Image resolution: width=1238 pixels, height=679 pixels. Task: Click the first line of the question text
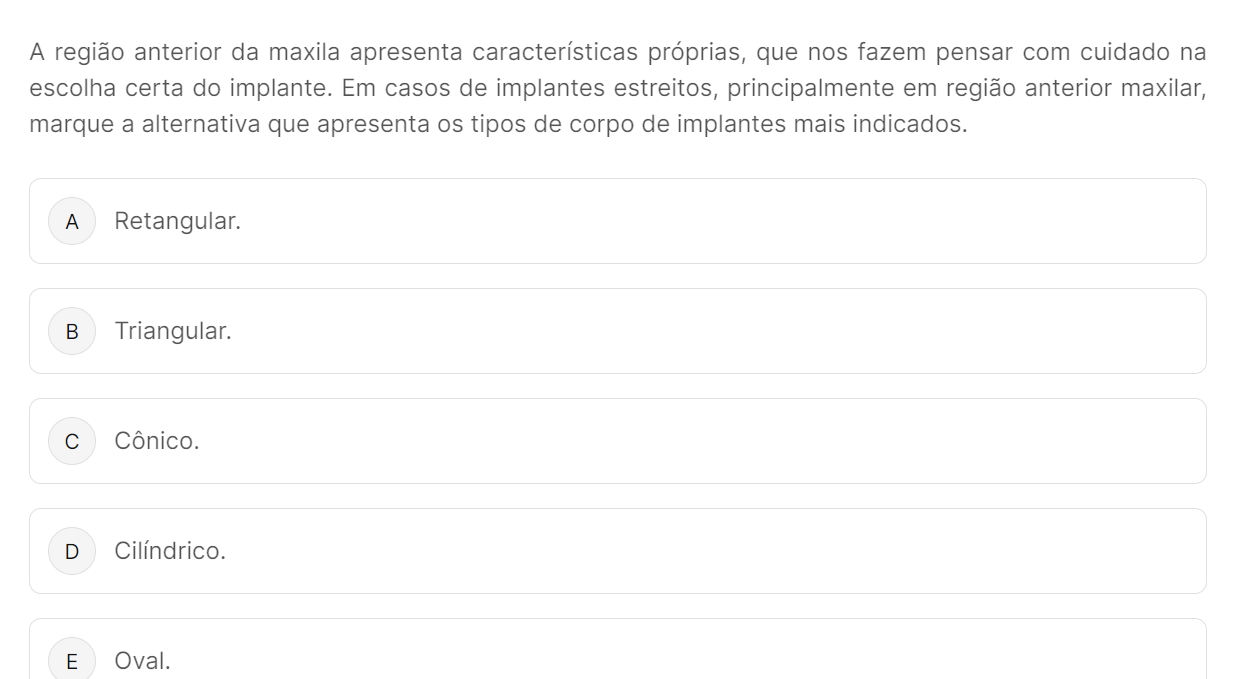(618, 51)
